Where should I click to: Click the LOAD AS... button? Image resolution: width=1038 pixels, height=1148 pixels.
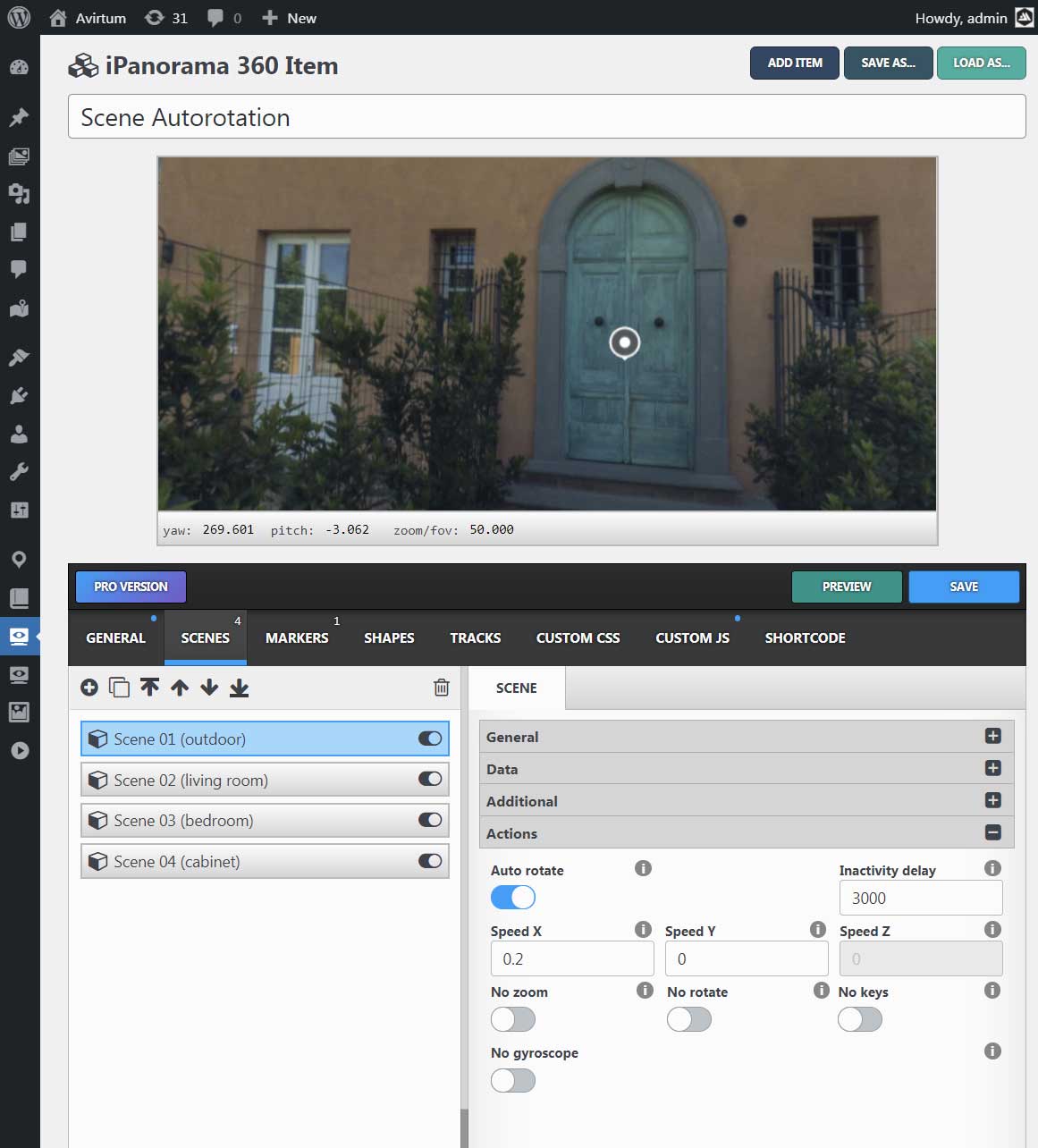pyautogui.click(x=981, y=63)
